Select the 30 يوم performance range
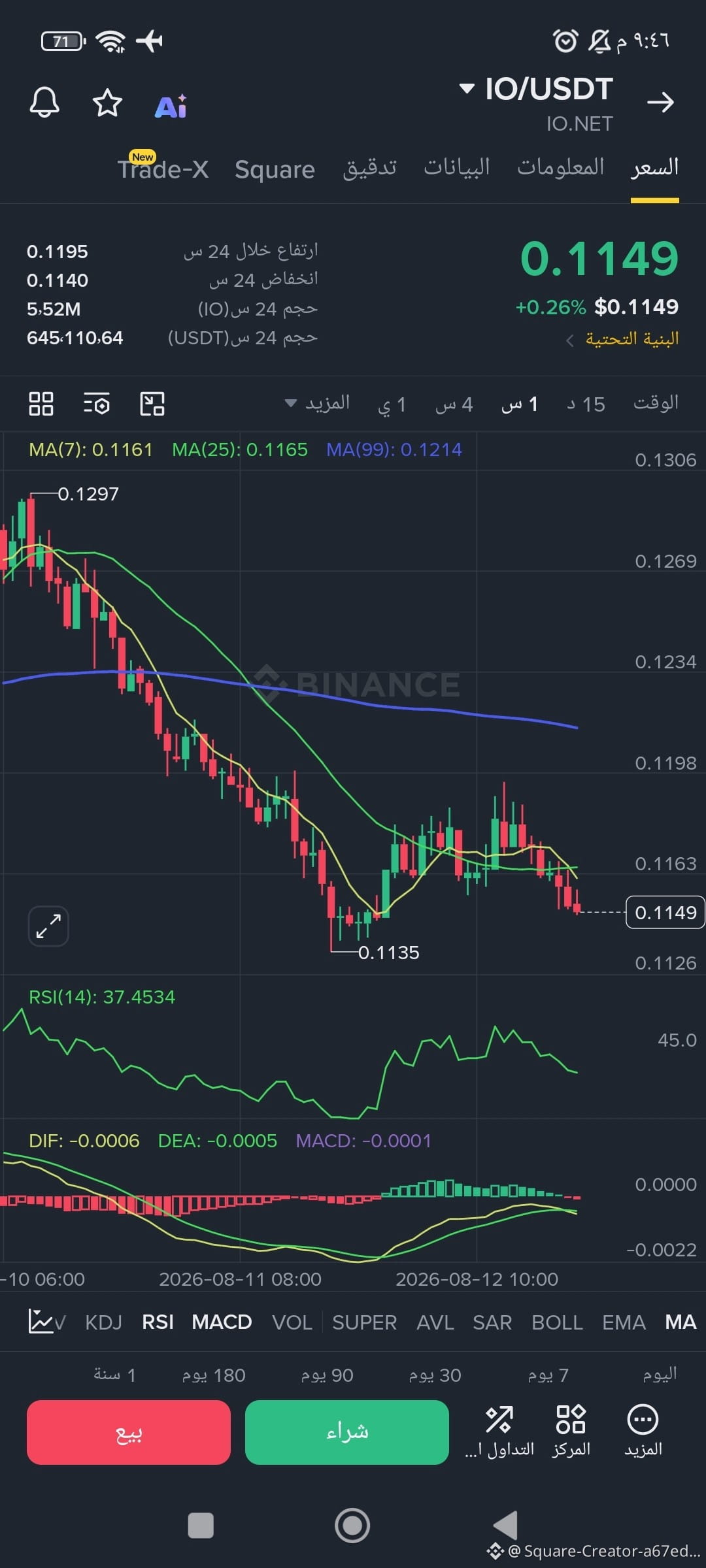This screenshot has width=706, height=1568. click(x=435, y=1375)
